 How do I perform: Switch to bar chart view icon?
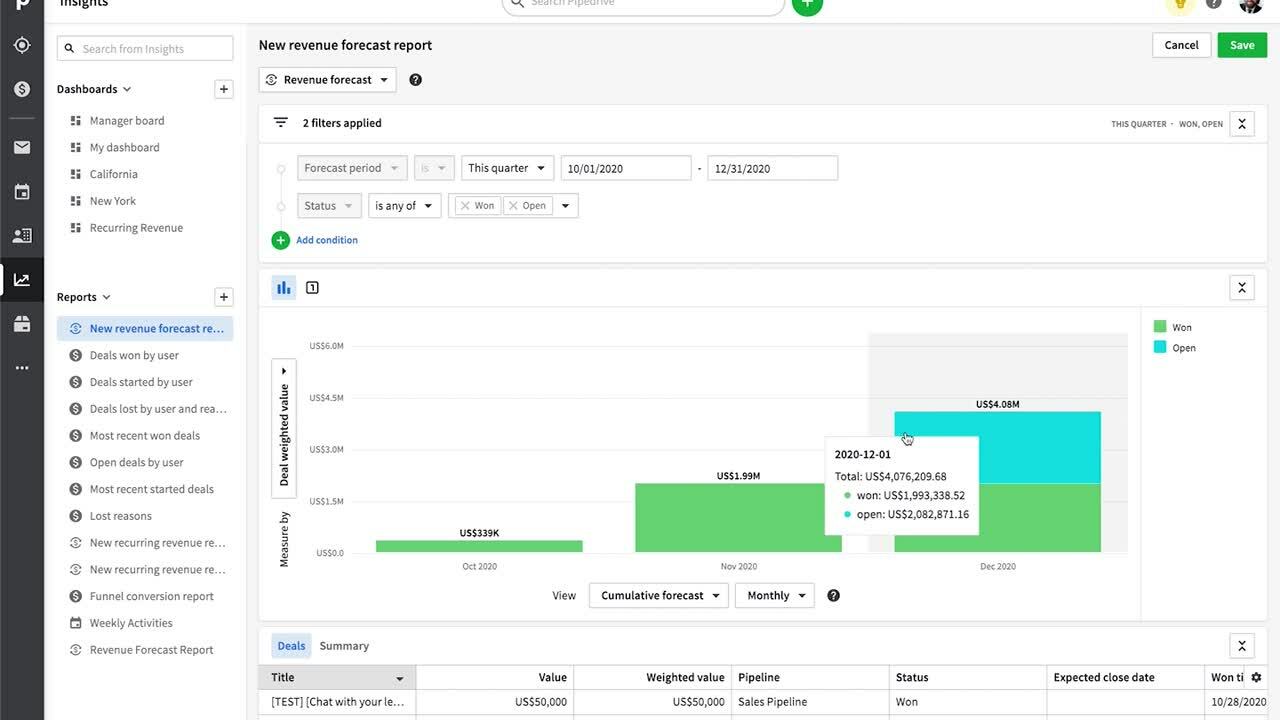click(284, 288)
